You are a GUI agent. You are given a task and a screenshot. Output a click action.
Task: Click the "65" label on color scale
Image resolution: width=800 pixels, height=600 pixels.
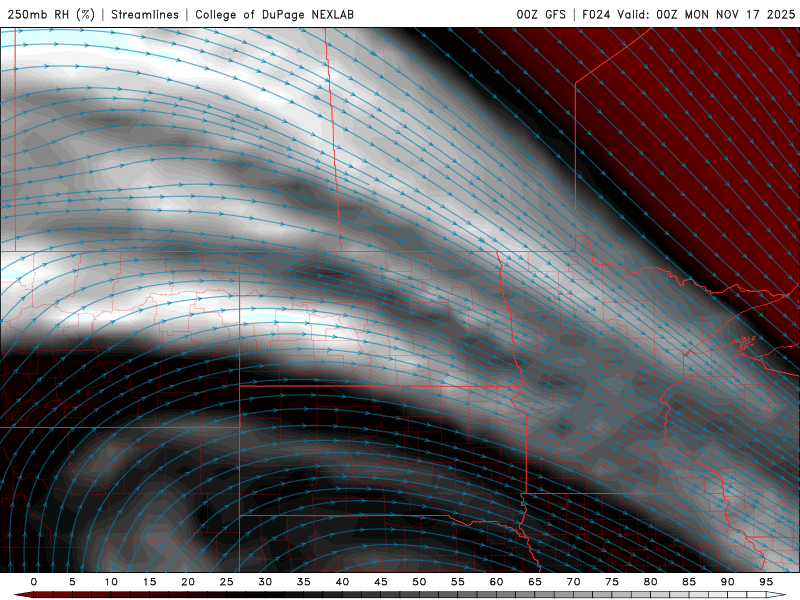click(x=535, y=582)
